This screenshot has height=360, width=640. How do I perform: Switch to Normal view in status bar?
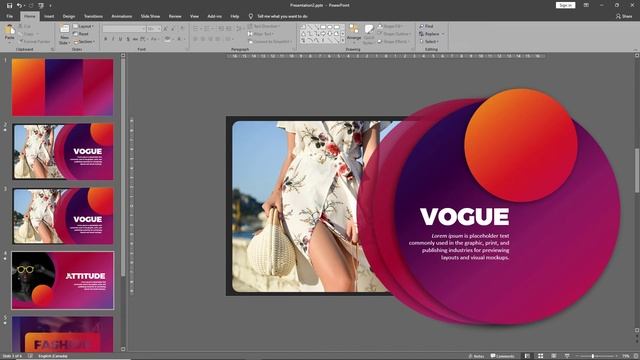click(527, 356)
